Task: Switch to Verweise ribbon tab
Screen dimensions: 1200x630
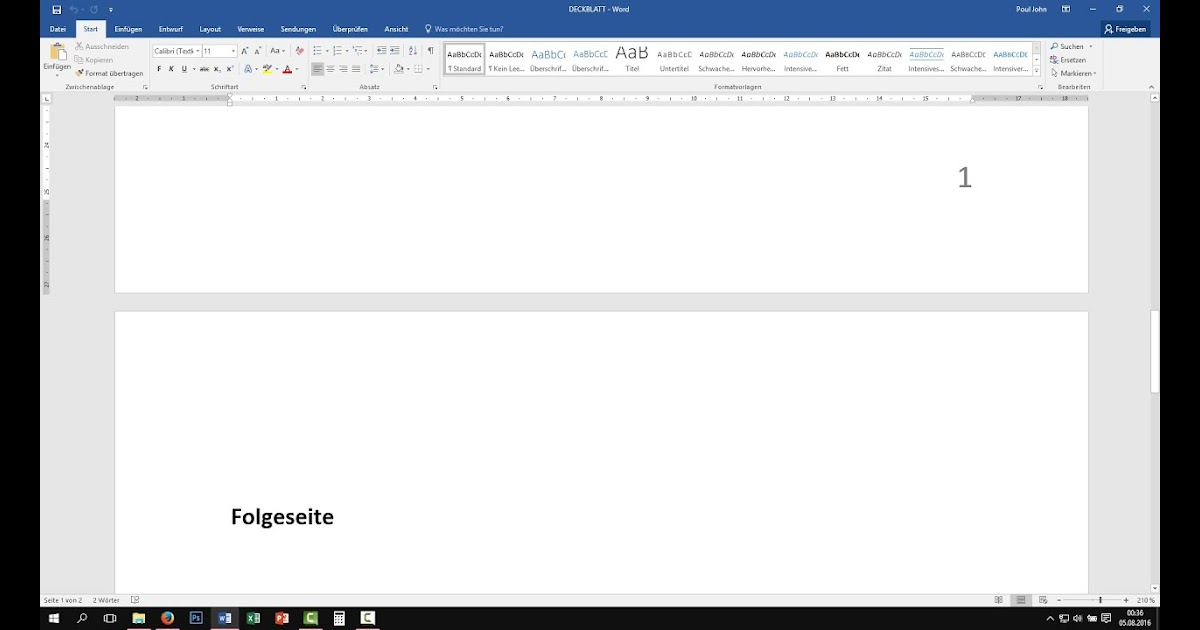Action: click(x=251, y=29)
